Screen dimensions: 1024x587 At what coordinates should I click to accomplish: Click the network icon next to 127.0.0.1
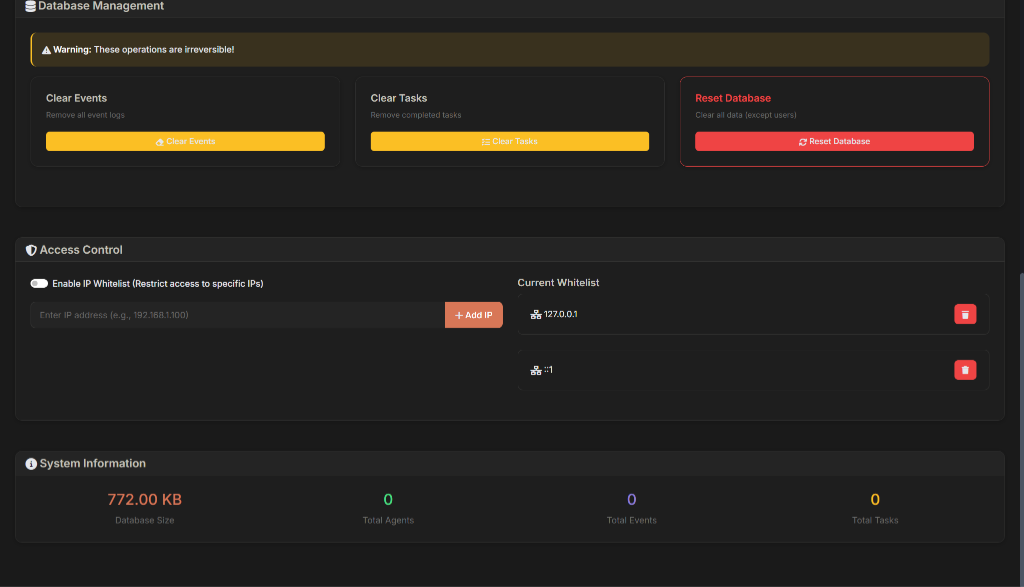(536, 315)
